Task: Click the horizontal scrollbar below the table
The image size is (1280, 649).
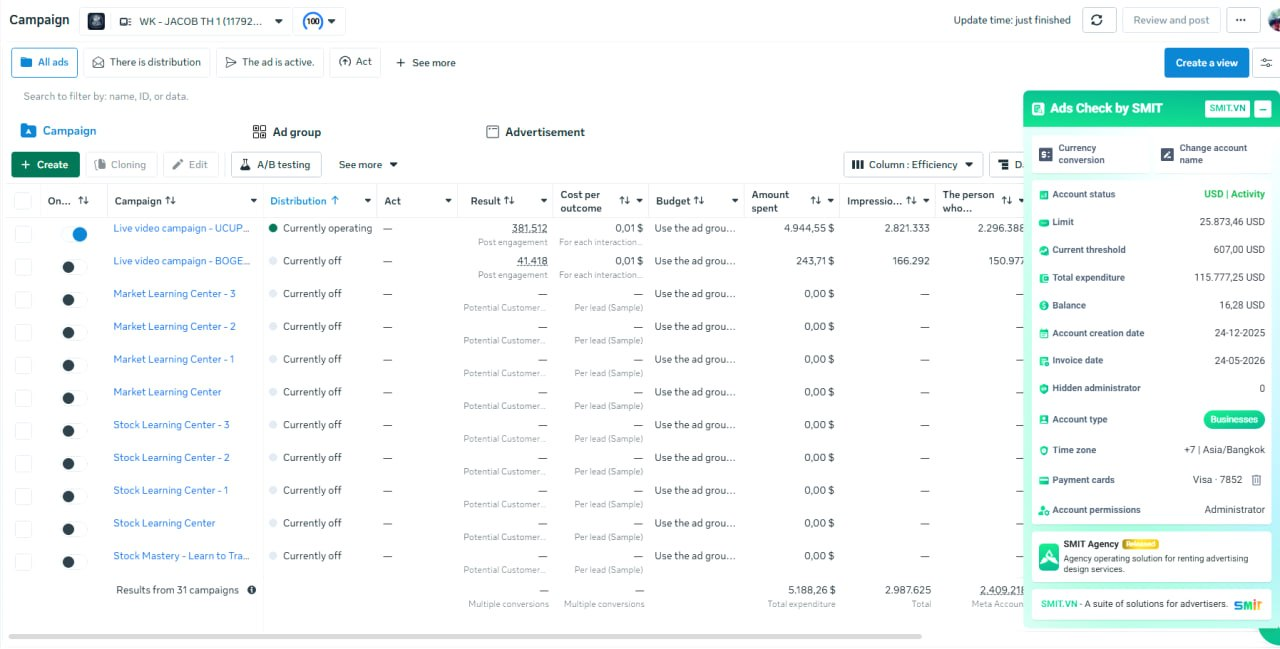Action: point(465,636)
